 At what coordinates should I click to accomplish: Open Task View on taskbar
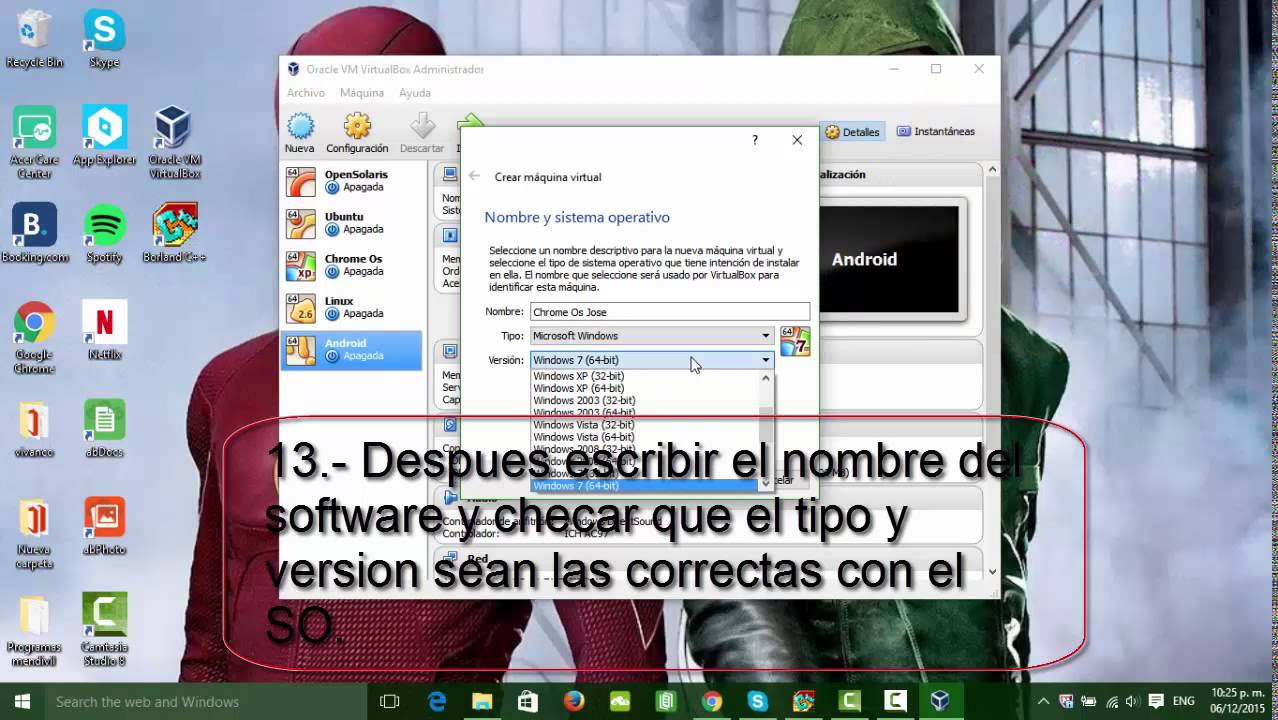click(390, 701)
